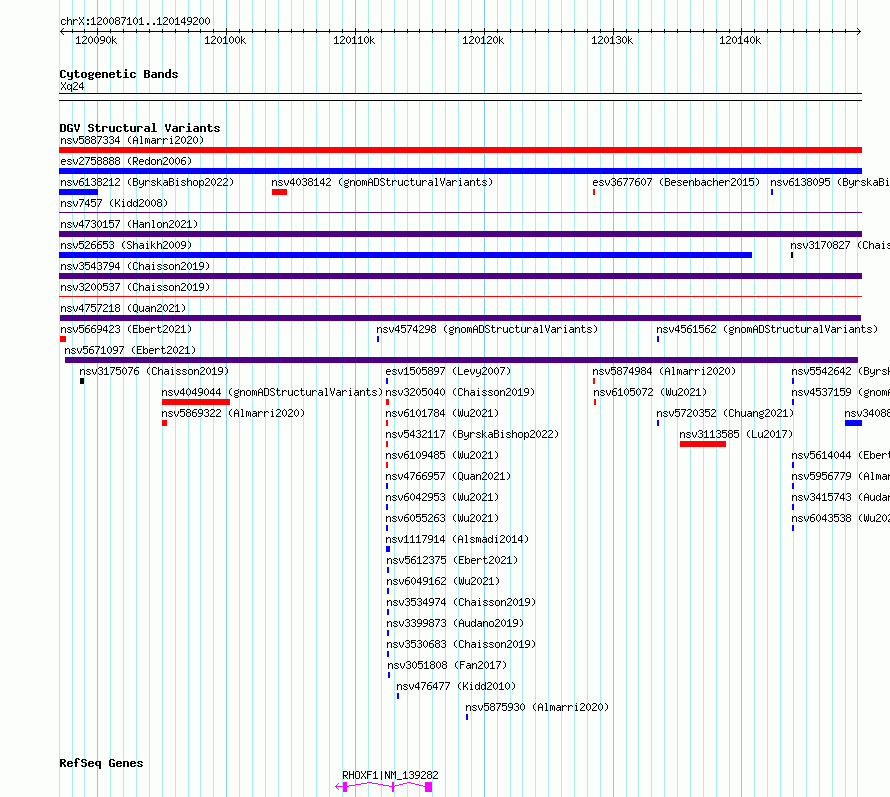Select the magenta RHOXF1 gene model glyph
The width and height of the screenshot is (890, 797).
[x=384, y=787]
